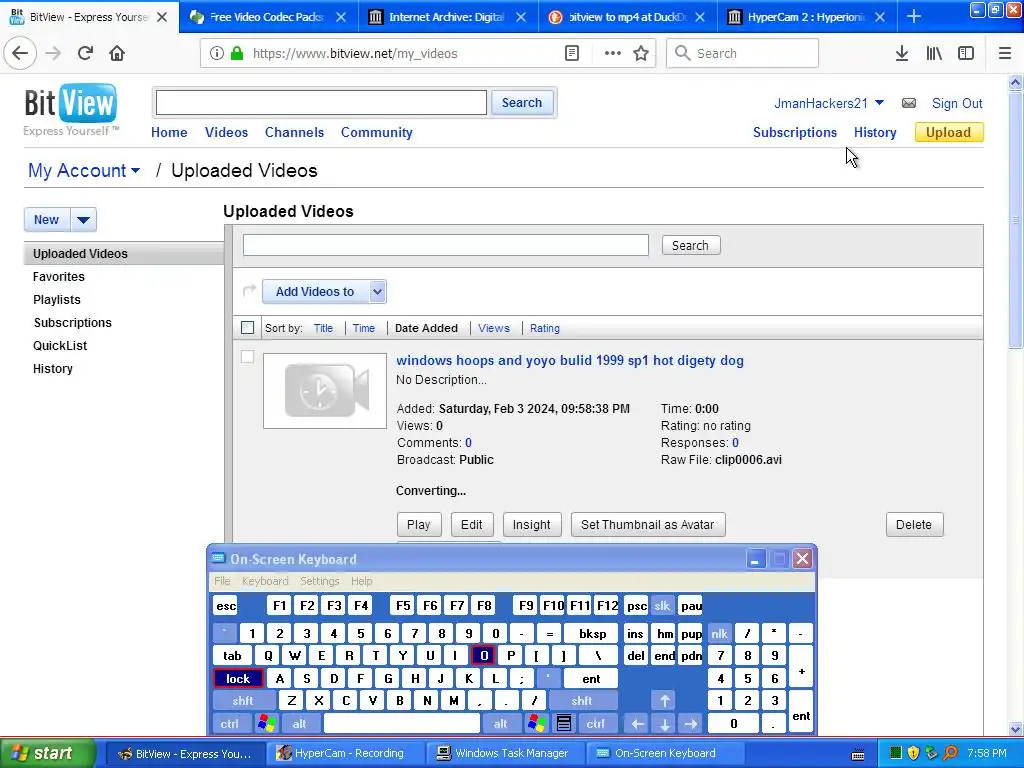Click the keyboard icon left of system tray
The width and height of the screenshot is (1024, 768).
858,754
